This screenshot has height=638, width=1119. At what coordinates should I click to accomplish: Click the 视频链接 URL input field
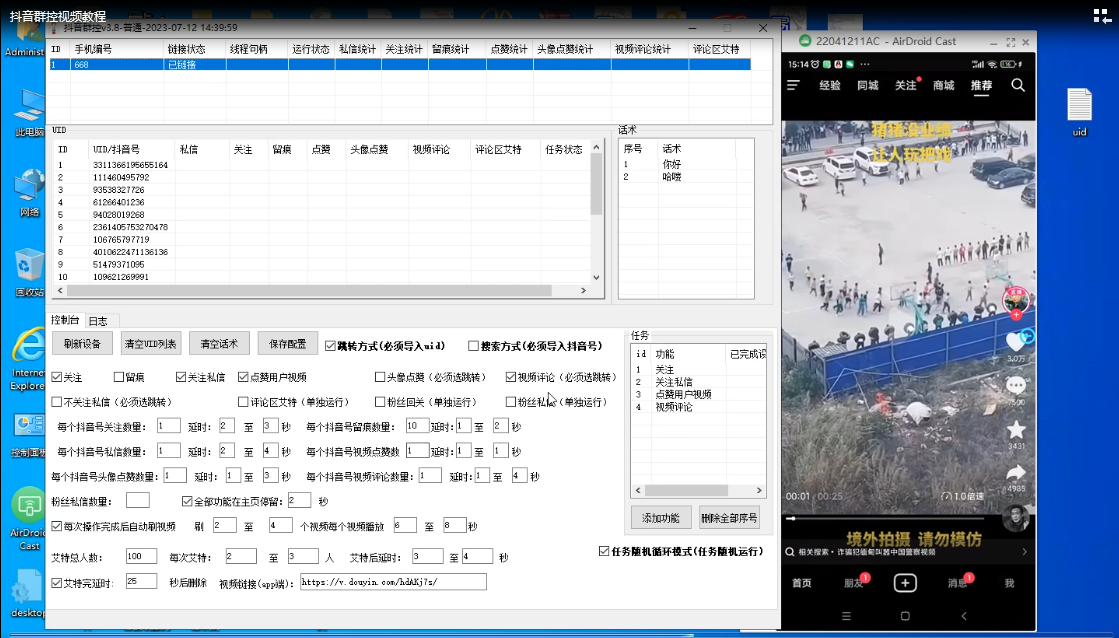[393, 582]
